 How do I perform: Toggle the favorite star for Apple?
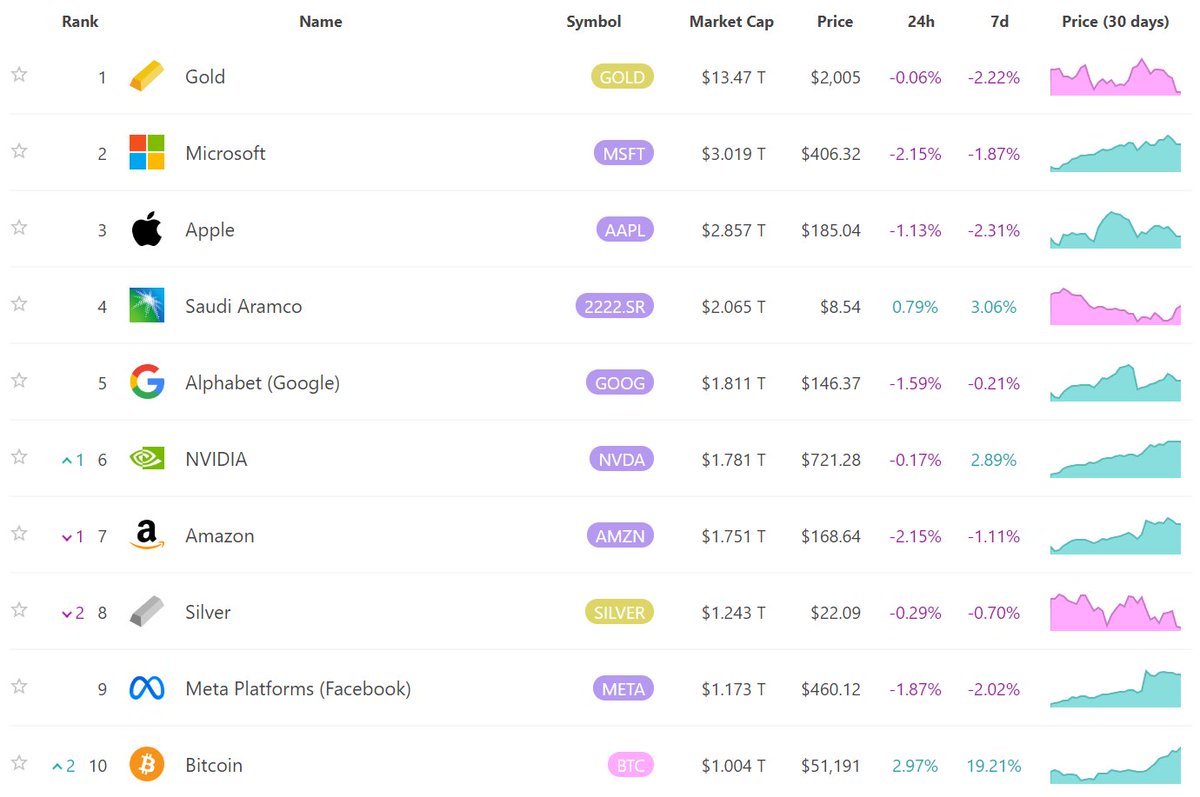point(19,228)
